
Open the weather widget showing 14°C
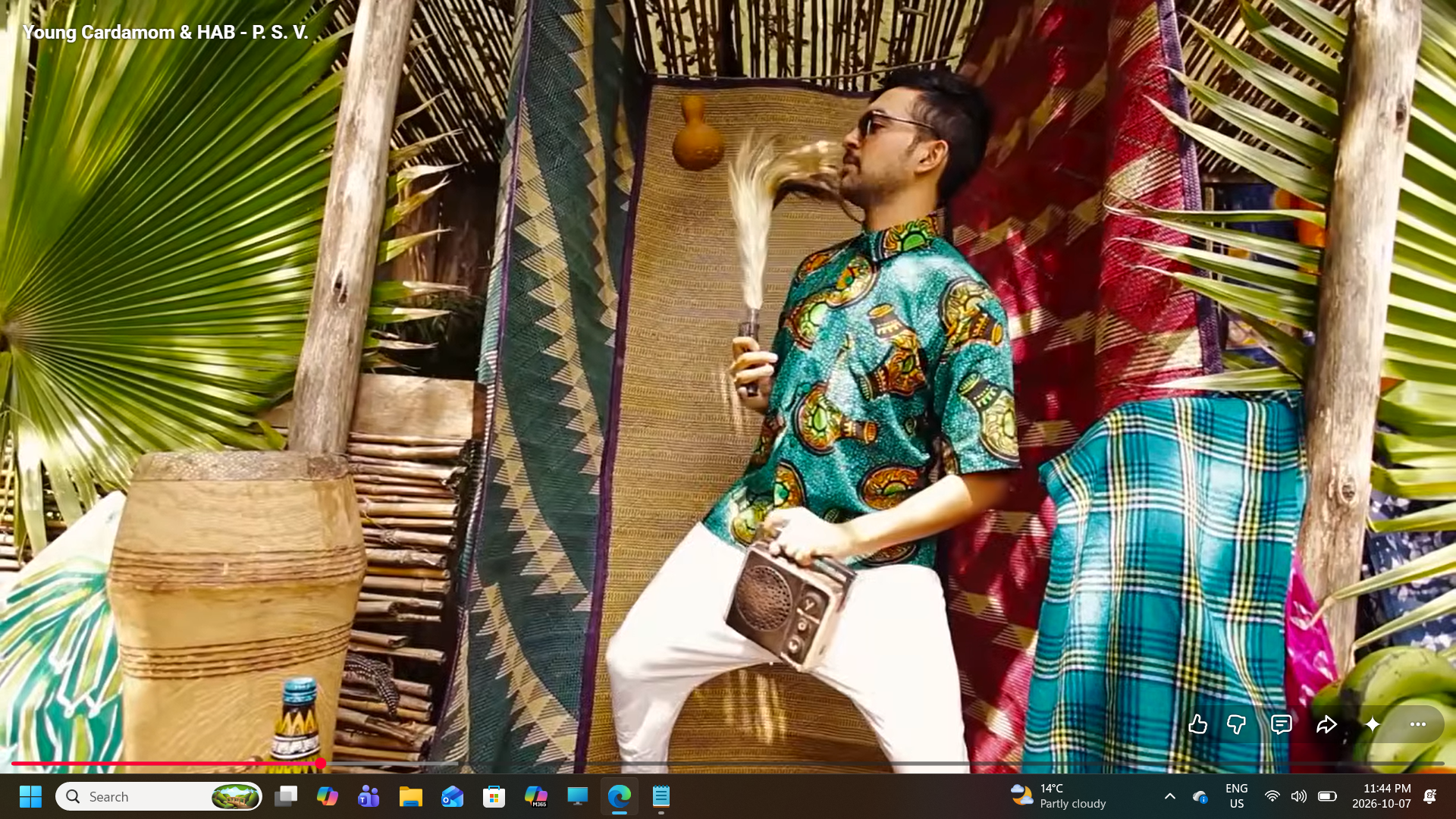(1059, 796)
